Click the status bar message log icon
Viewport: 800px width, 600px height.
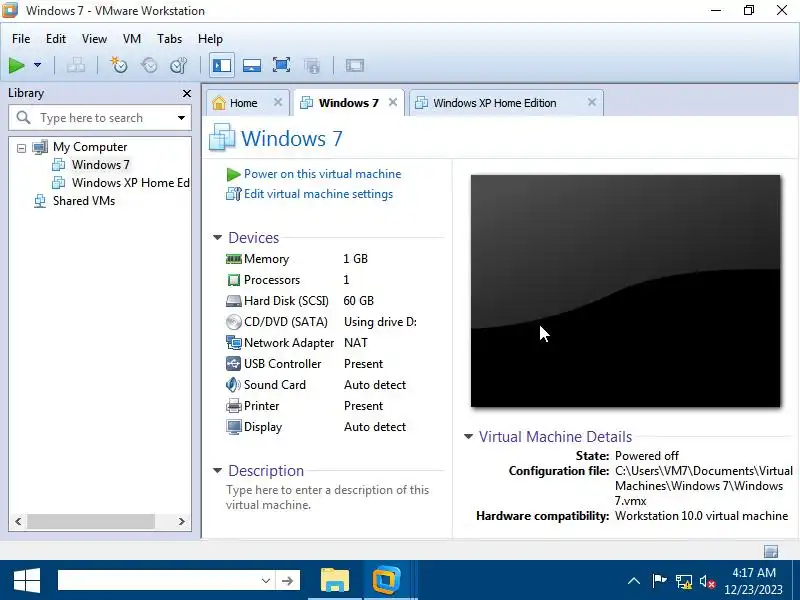click(771, 551)
